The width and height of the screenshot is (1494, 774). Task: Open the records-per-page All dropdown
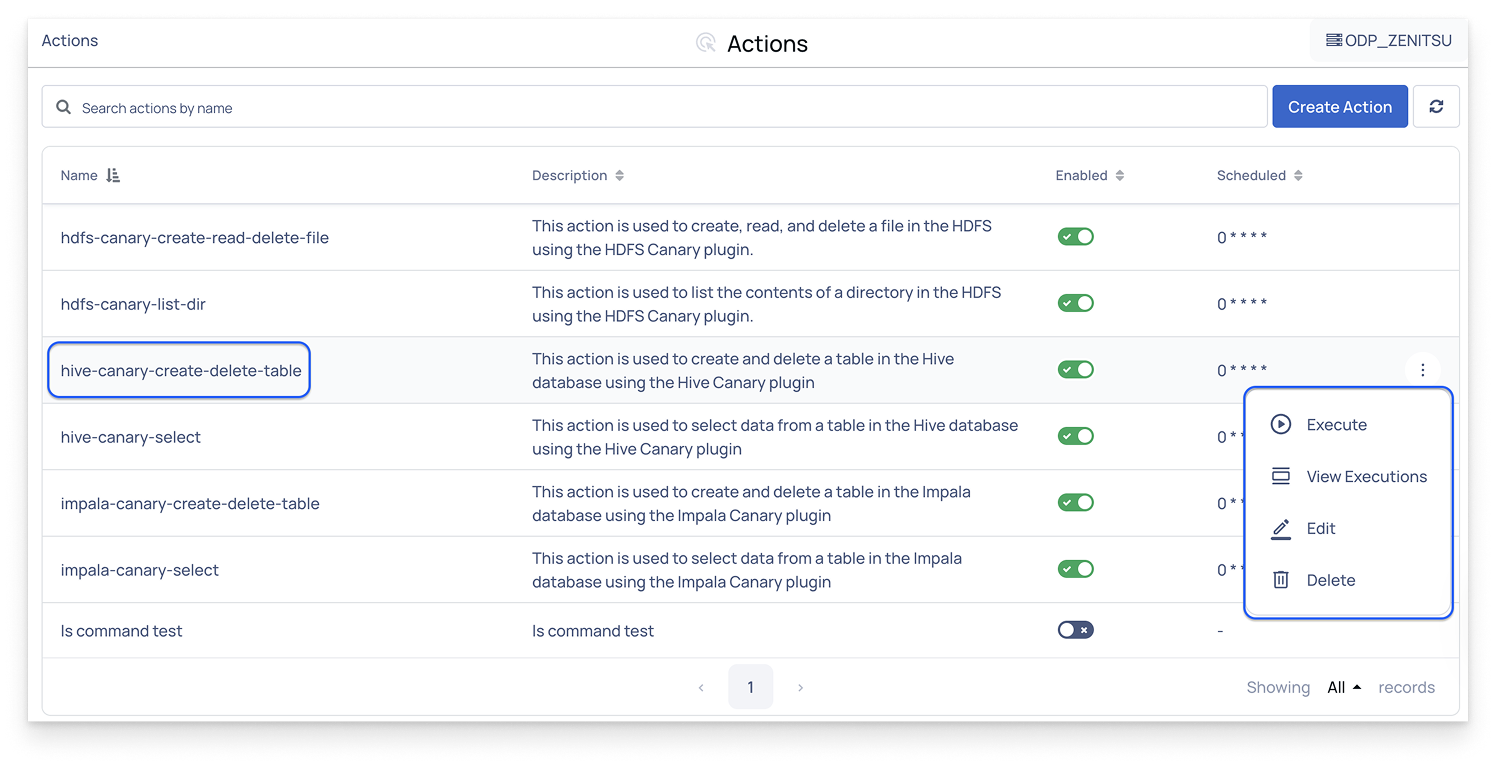(1344, 687)
